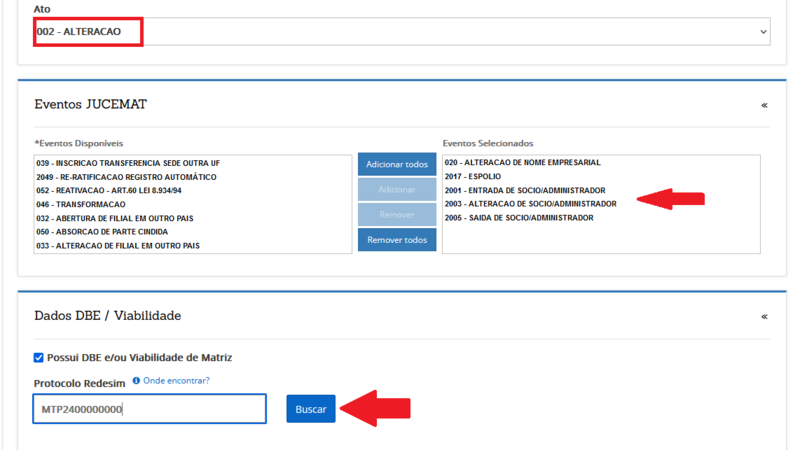Collapse the Eventos JUCEMAT panel

[x=764, y=105]
